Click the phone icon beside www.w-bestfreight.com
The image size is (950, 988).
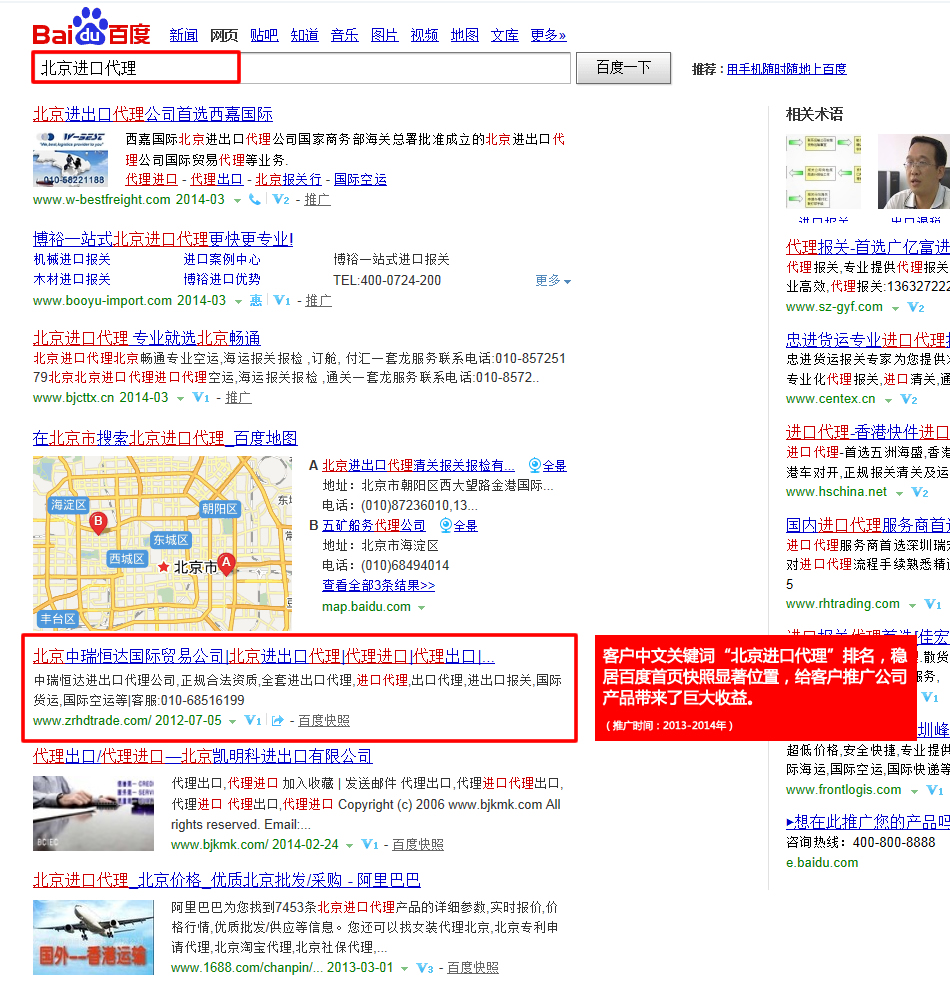point(255,200)
